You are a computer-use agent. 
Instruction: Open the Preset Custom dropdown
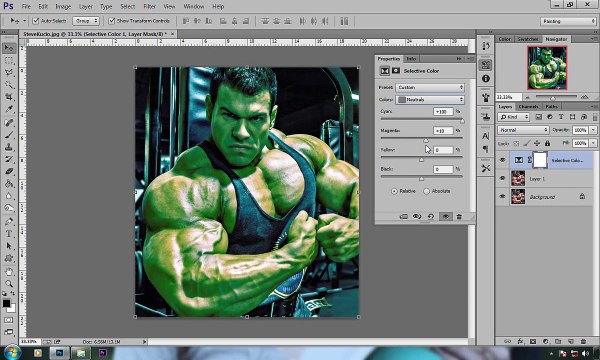pyautogui.click(x=430, y=87)
